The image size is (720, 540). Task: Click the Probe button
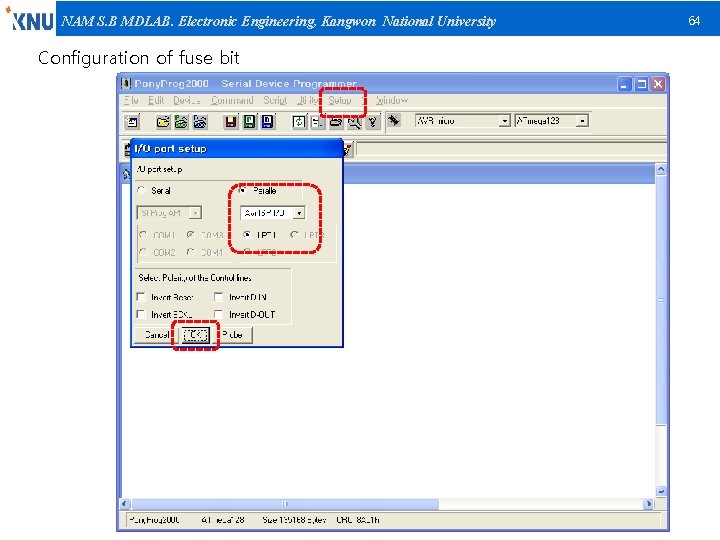pyautogui.click(x=233, y=334)
